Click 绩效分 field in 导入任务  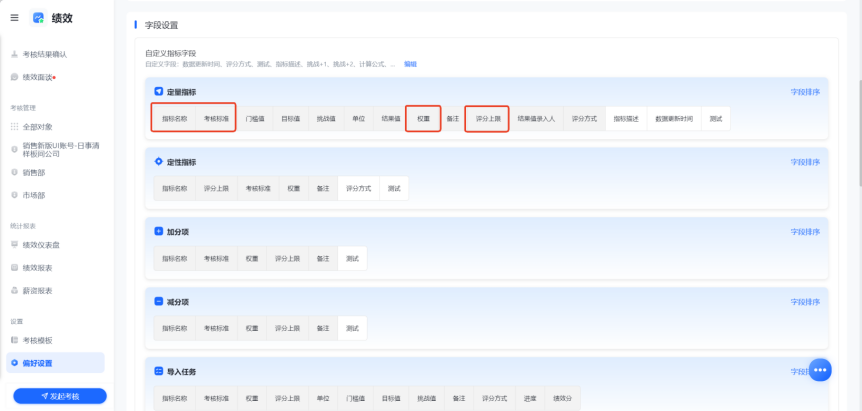[x=562, y=398]
